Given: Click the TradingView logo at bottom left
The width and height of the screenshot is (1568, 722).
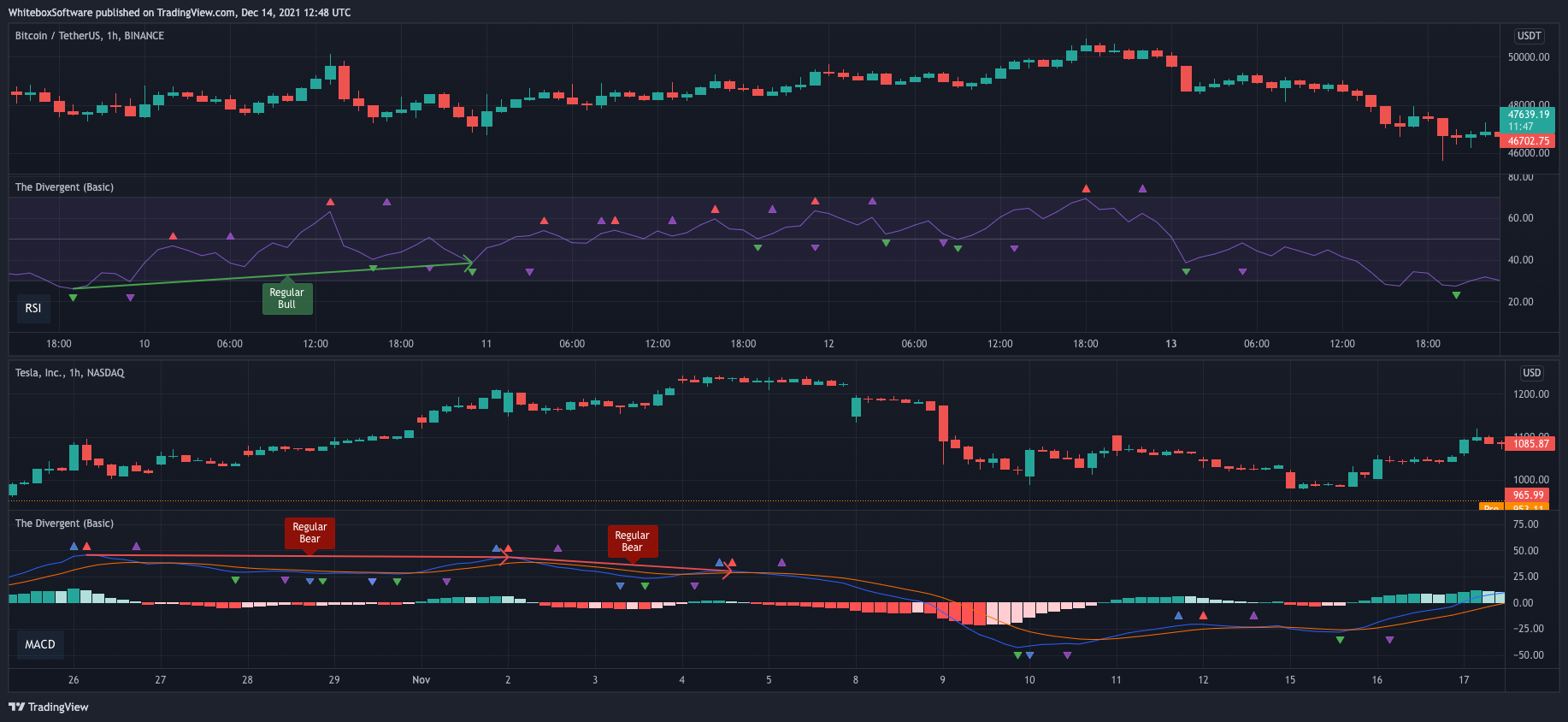Looking at the screenshot, I should 49,707.
